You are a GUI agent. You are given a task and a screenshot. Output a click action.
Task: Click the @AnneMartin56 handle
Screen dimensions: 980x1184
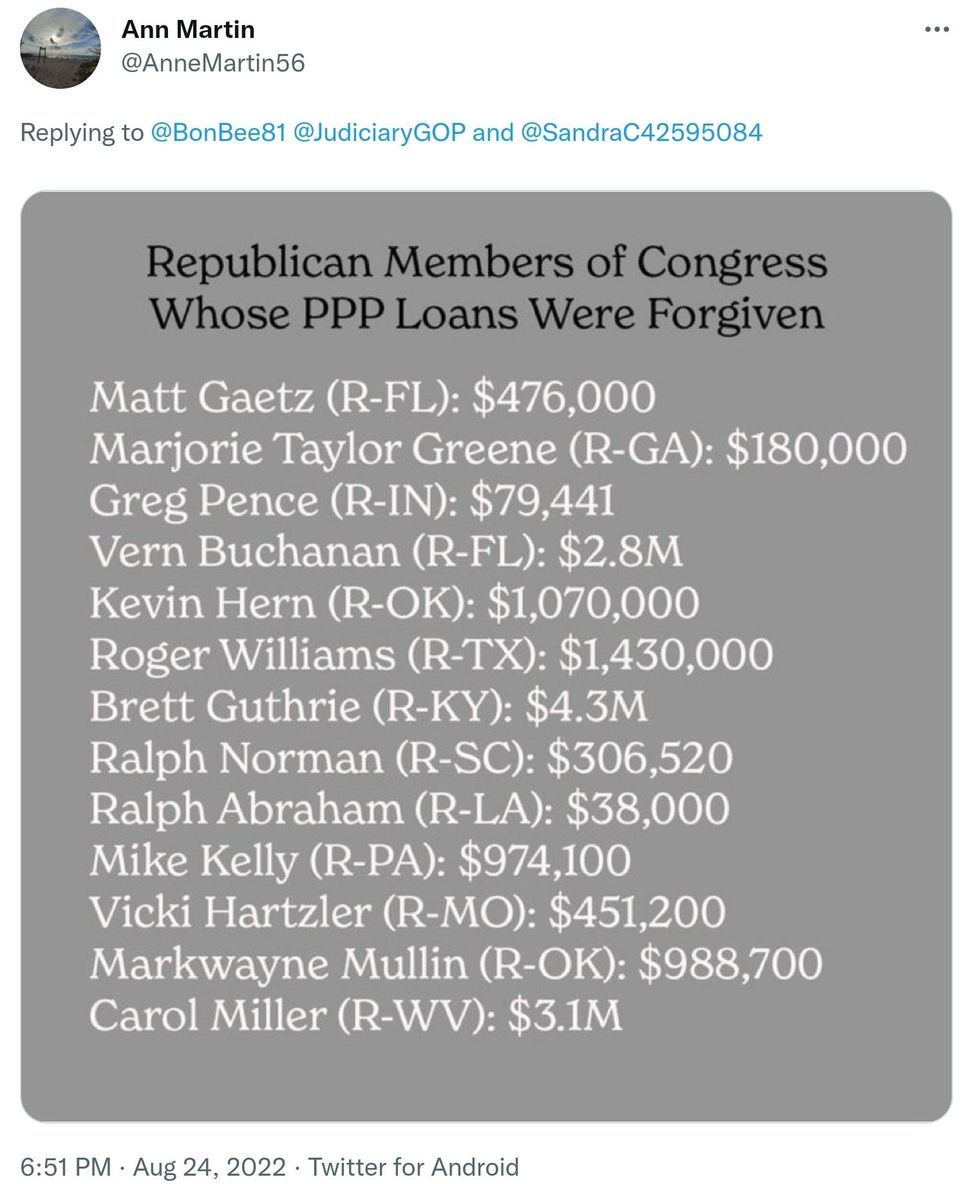click(213, 63)
